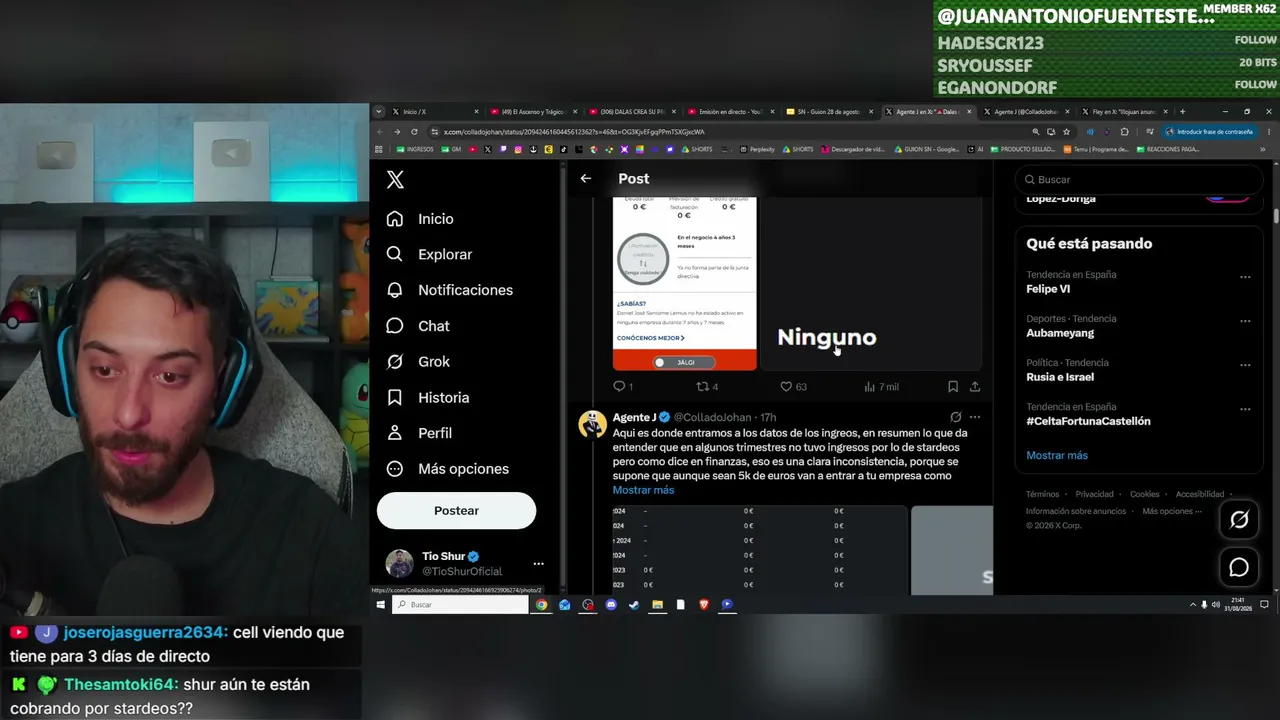Repost the post with 4 reposts
The width and height of the screenshot is (1280, 720).
click(x=707, y=386)
